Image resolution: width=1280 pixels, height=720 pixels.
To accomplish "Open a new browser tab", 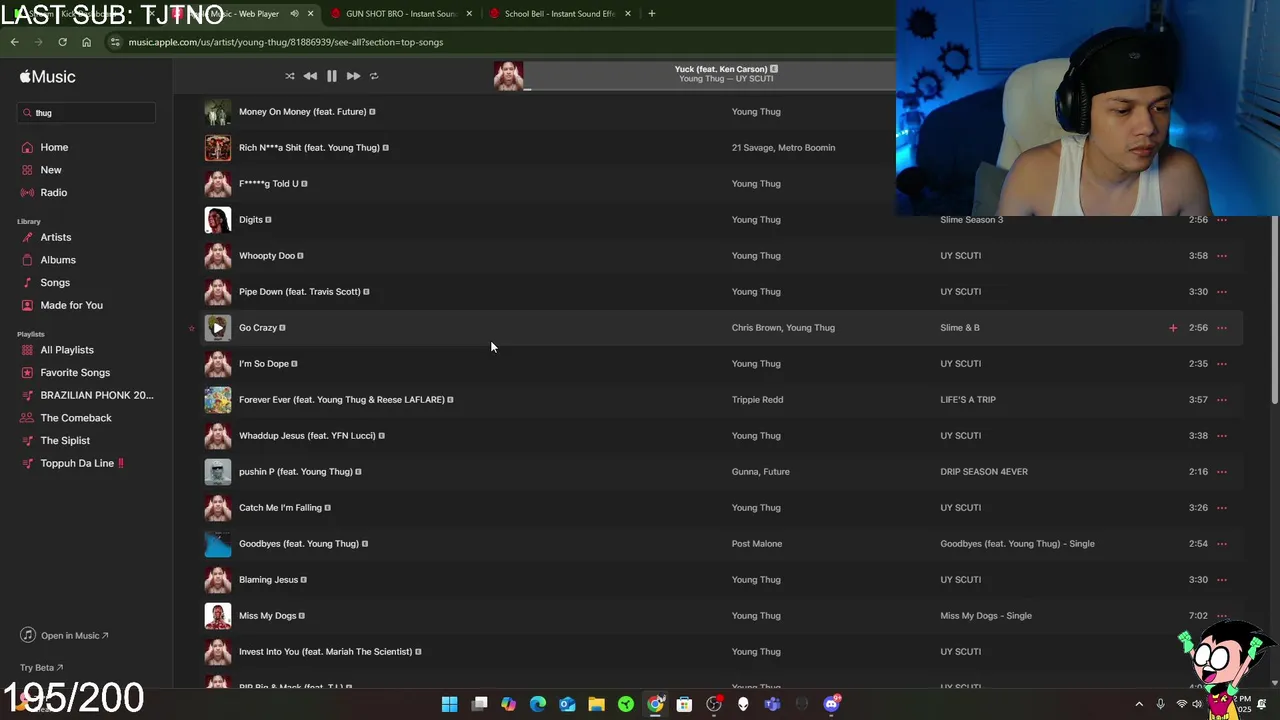I will point(652,14).
